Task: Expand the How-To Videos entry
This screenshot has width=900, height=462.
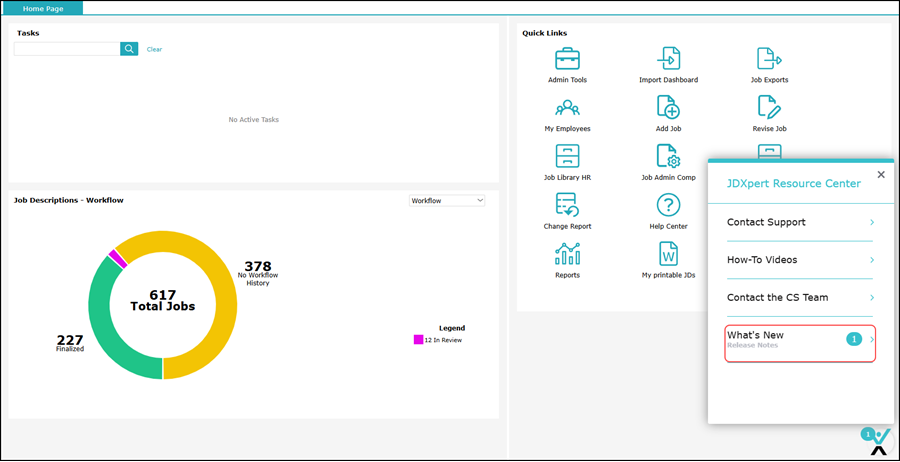Action: pyautogui.click(x=800, y=260)
